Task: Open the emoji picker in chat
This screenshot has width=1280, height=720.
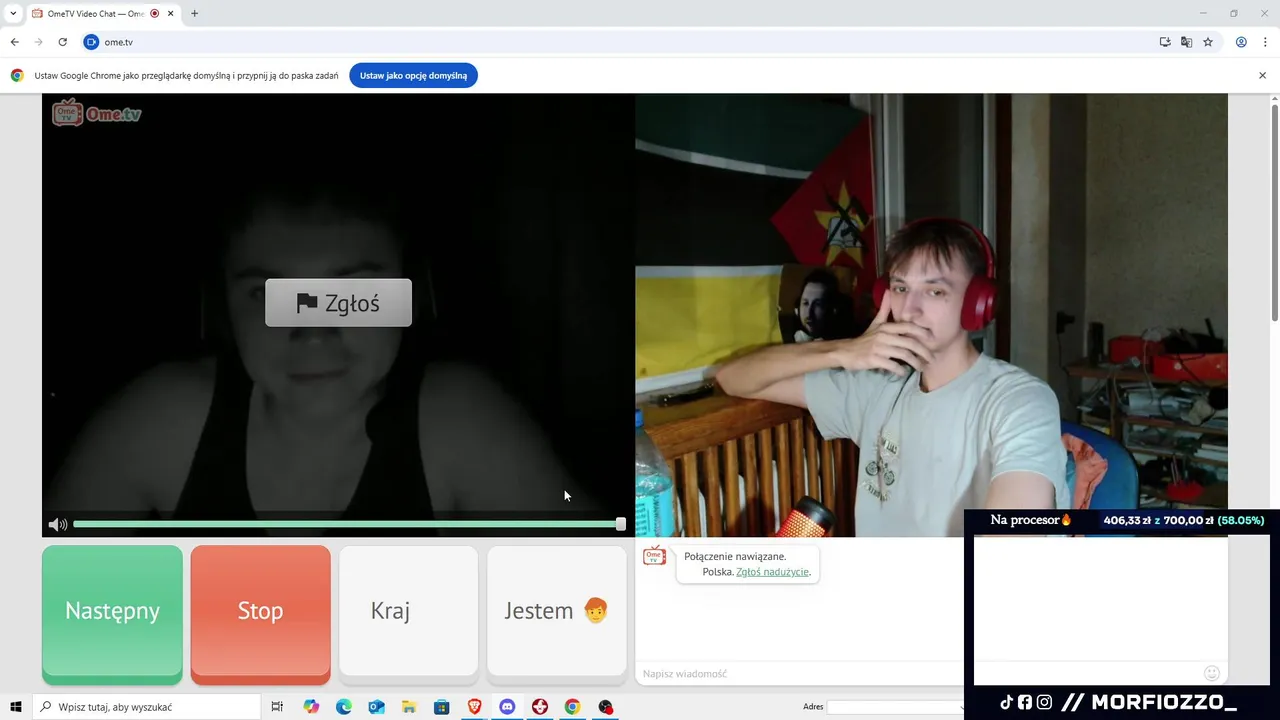Action: [x=1212, y=673]
